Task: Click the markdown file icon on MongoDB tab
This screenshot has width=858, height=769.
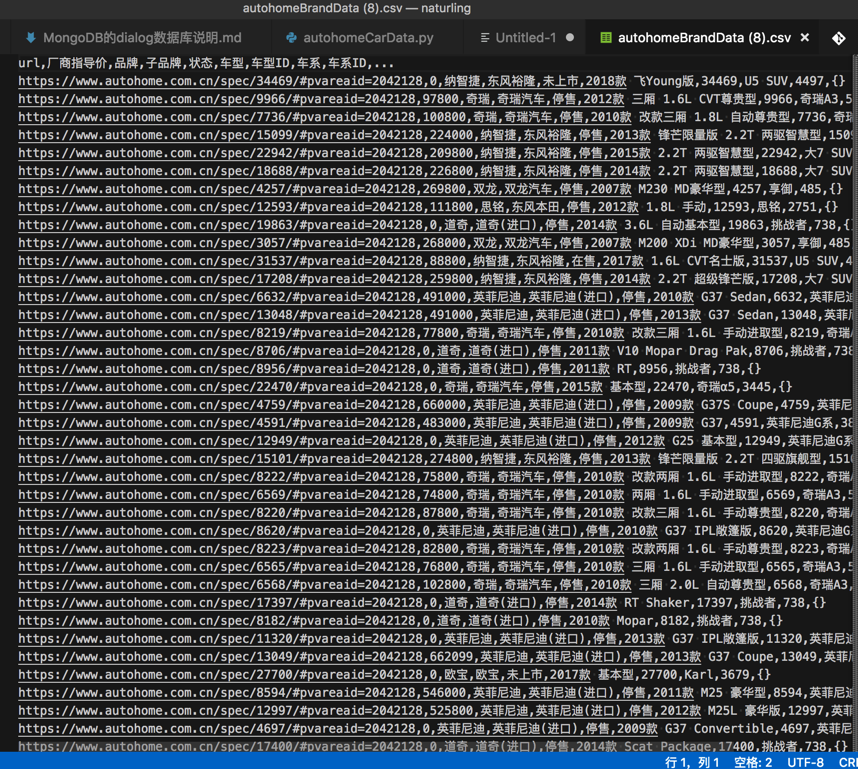Action: 31,38
